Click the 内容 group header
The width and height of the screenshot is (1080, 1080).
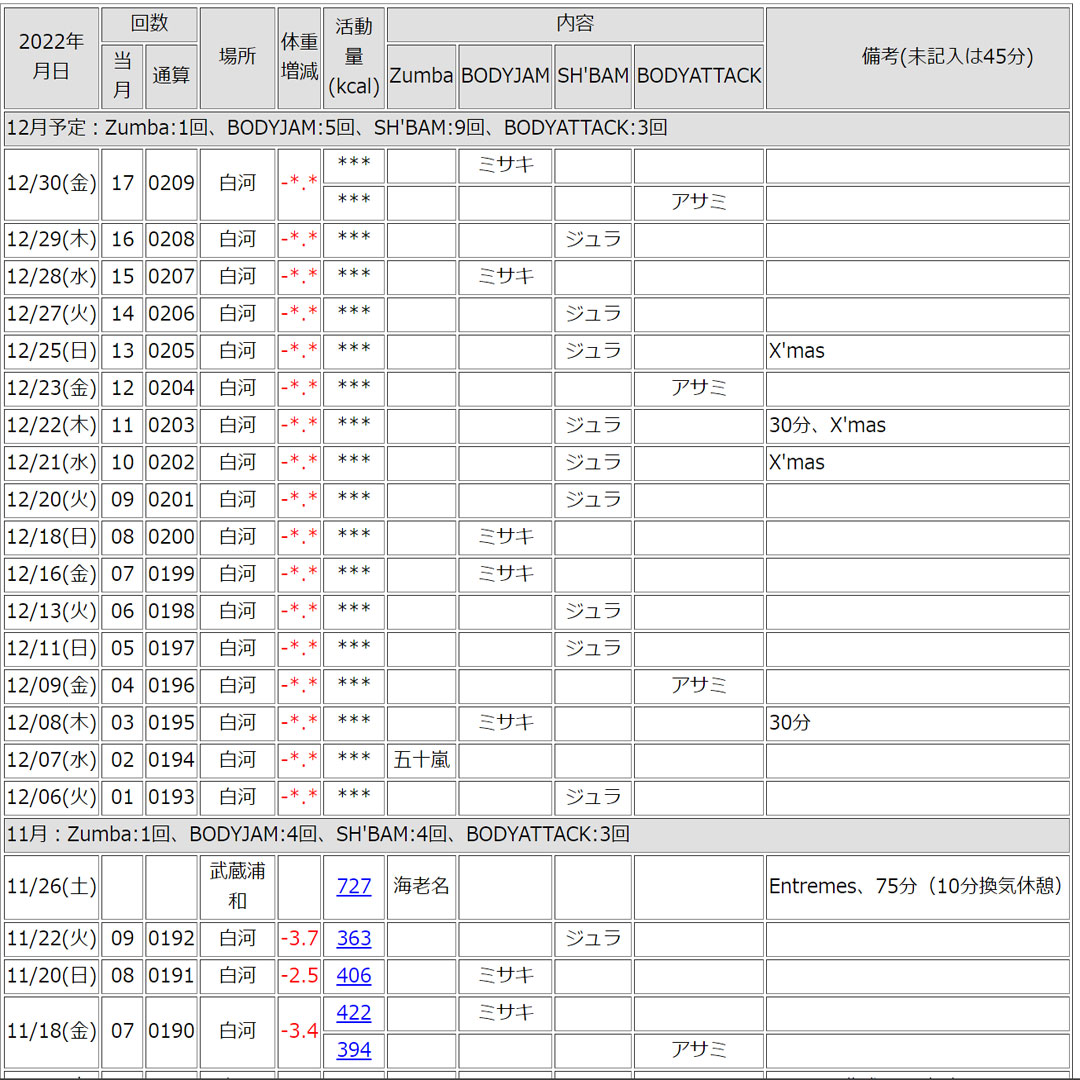point(575,25)
